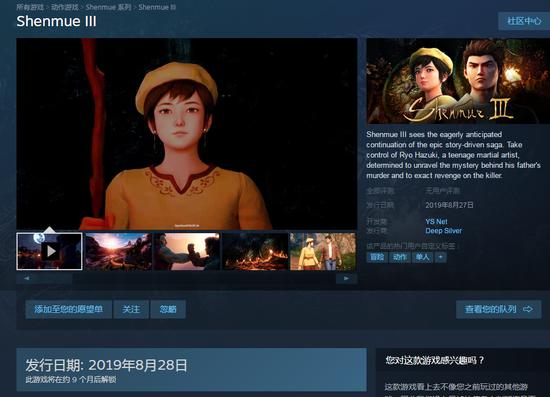550x397 pixels.
Task: Open the Shenmue 系列 breadcrumb link
Action: tap(108, 7)
